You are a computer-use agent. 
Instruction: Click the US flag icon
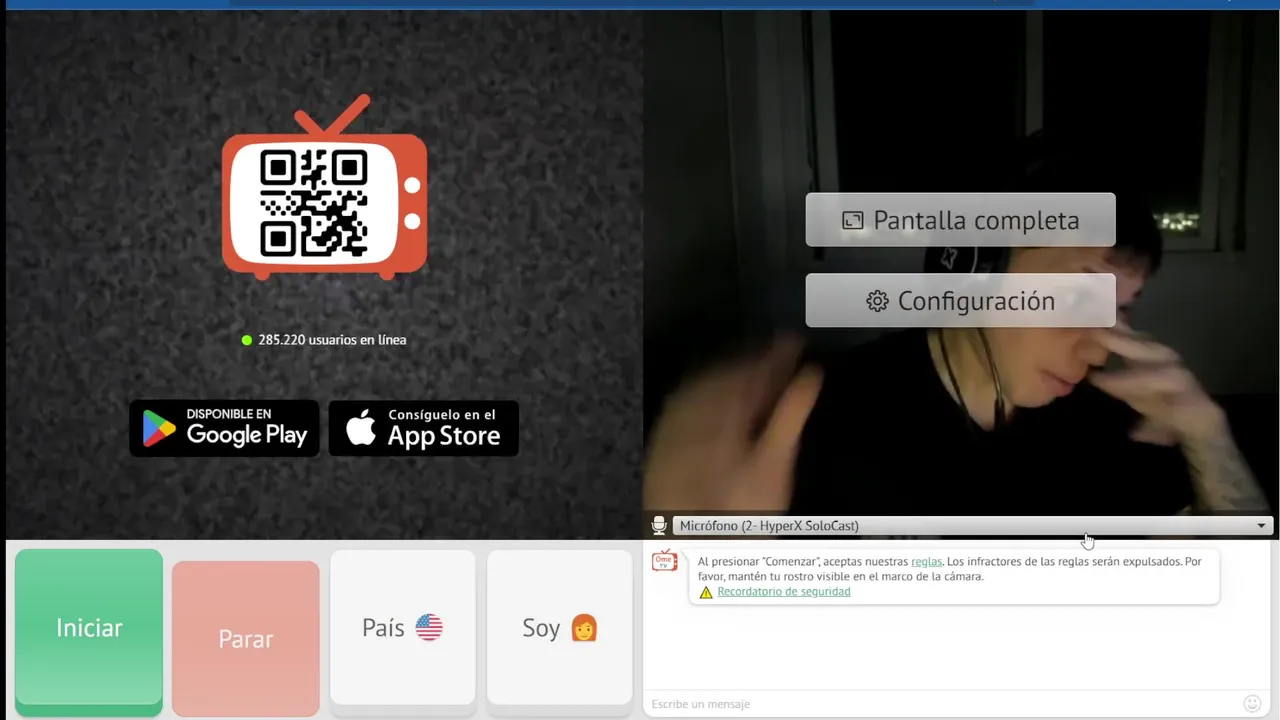pos(429,628)
